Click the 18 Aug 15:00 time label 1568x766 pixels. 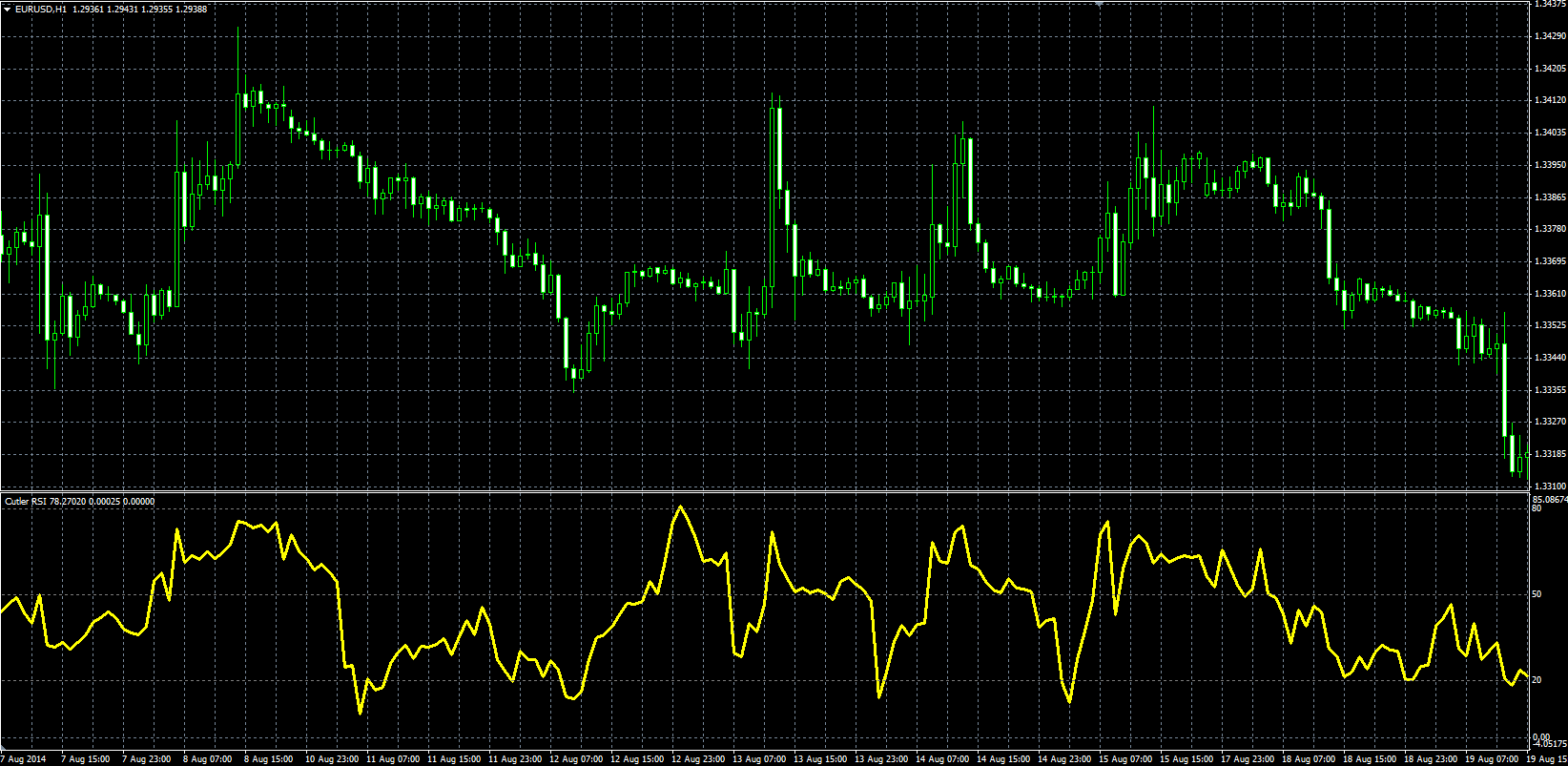pos(1370,759)
